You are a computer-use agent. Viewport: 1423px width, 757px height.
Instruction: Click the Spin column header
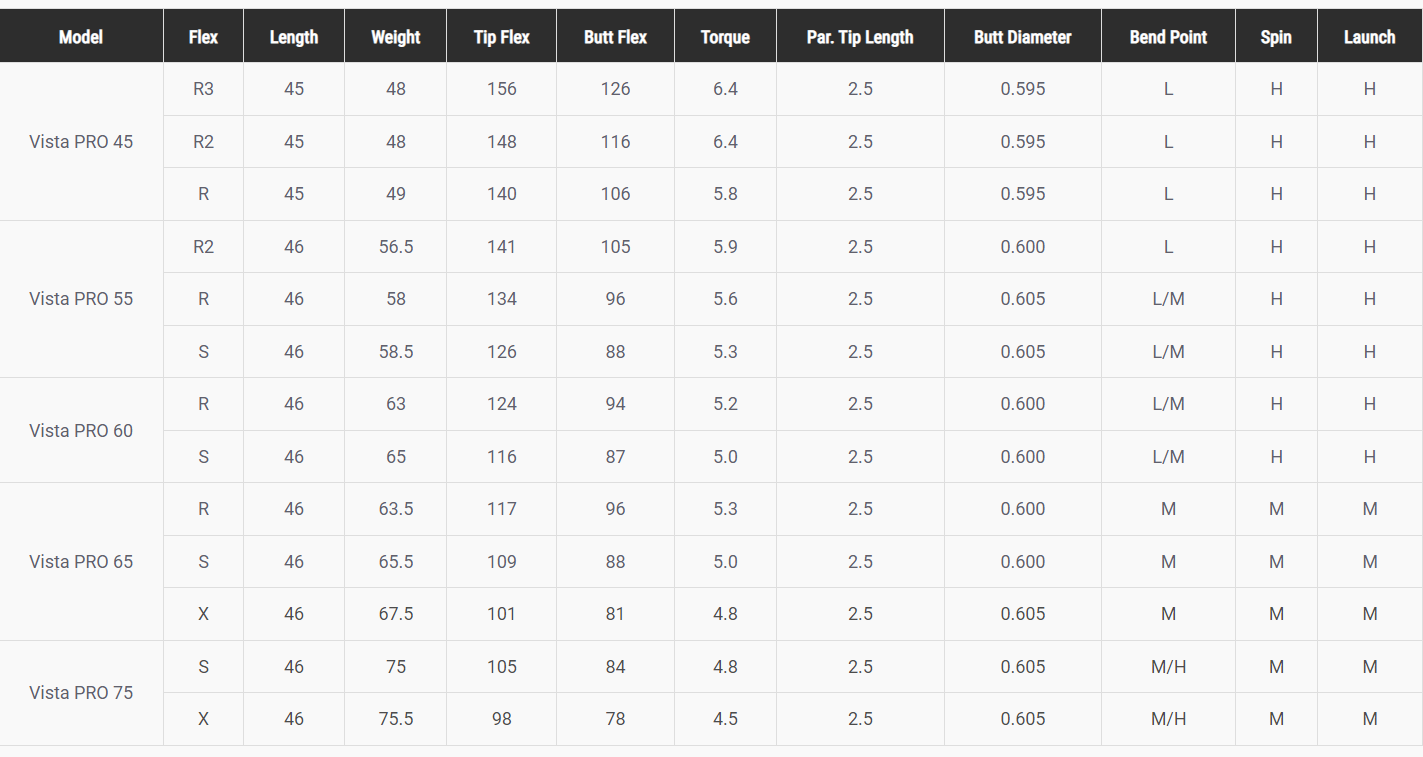pos(1276,37)
